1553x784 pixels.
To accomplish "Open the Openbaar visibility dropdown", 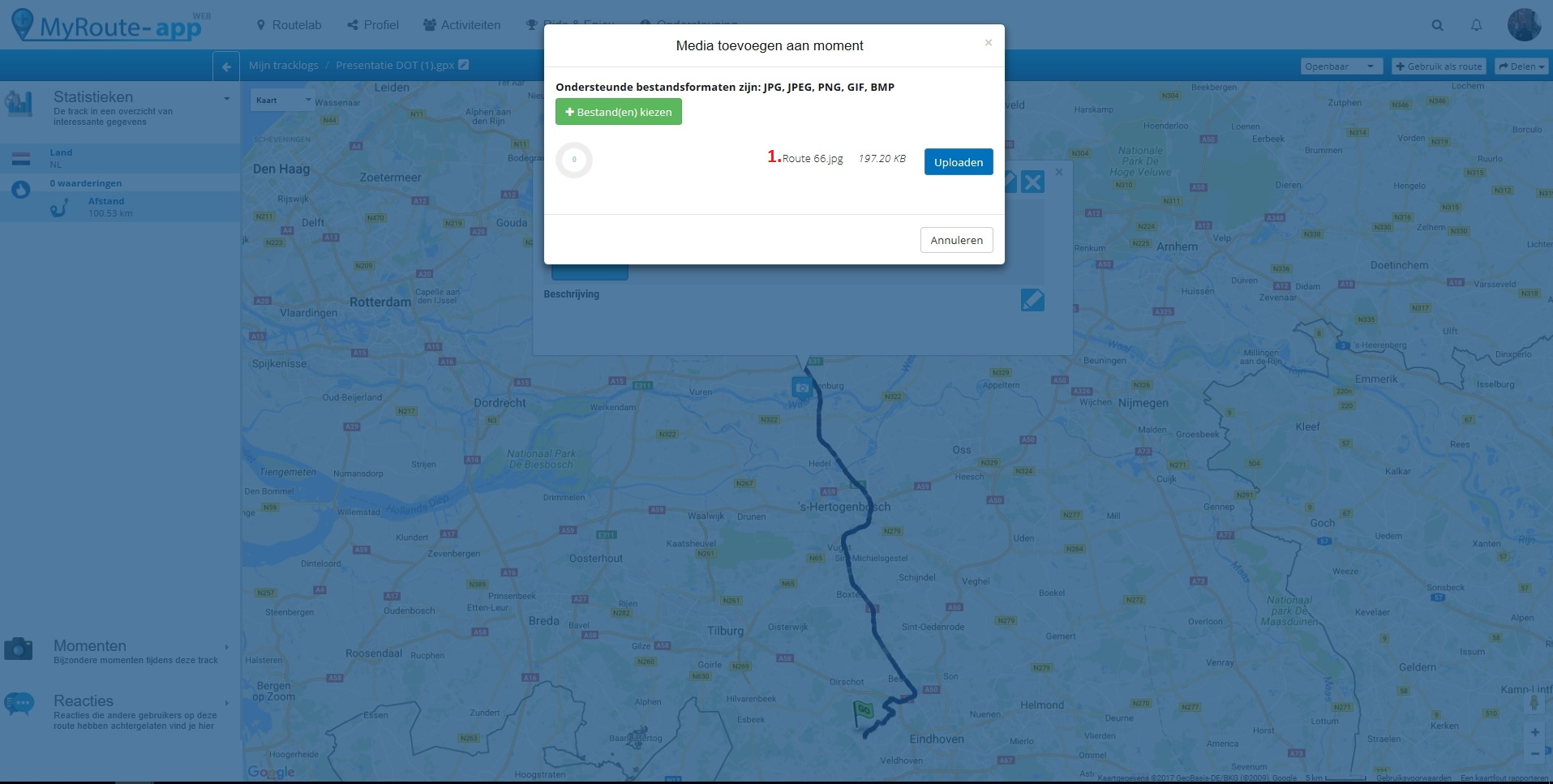I will pyautogui.click(x=1341, y=66).
